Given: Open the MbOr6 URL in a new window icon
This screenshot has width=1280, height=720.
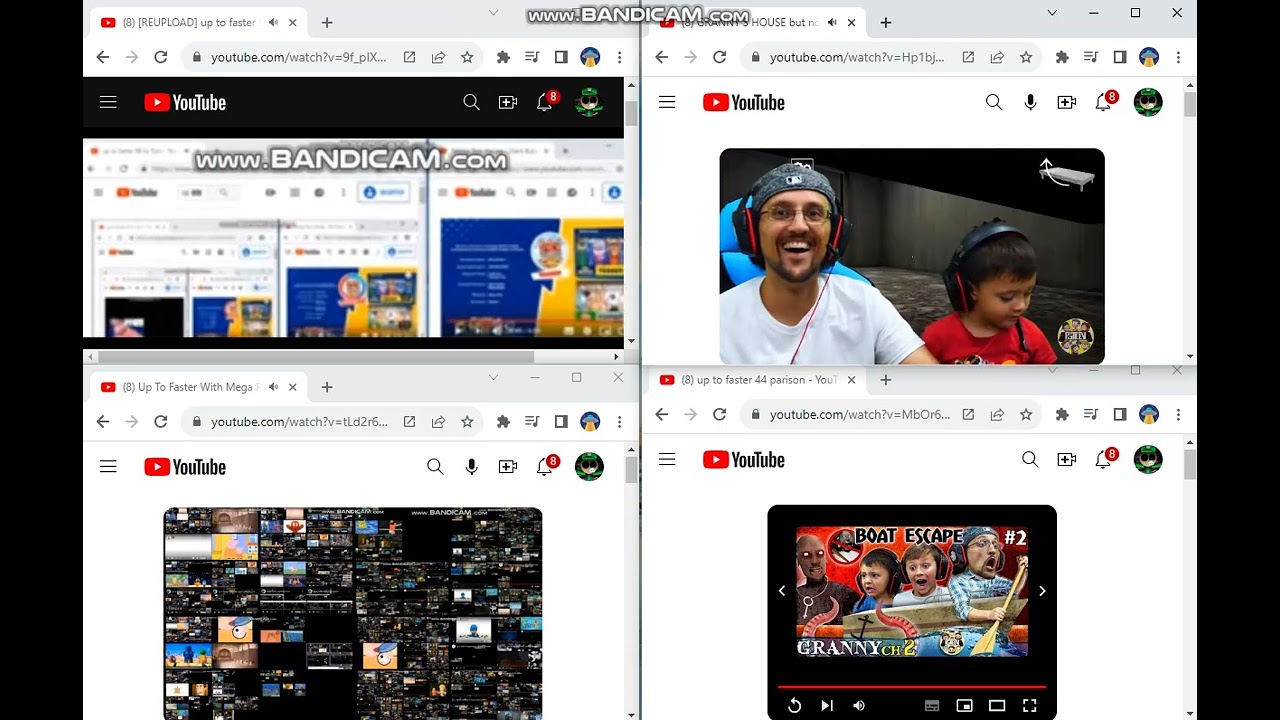Looking at the screenshot, I should coord(968,414).
